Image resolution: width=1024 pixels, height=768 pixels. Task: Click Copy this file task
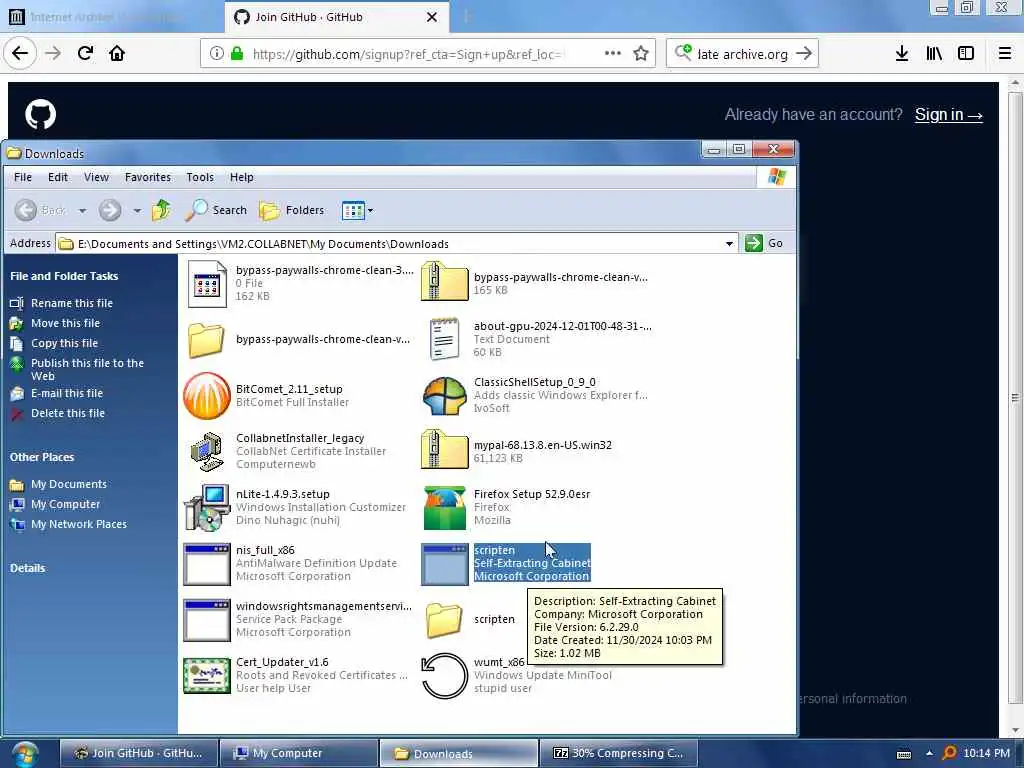point(64,343)
